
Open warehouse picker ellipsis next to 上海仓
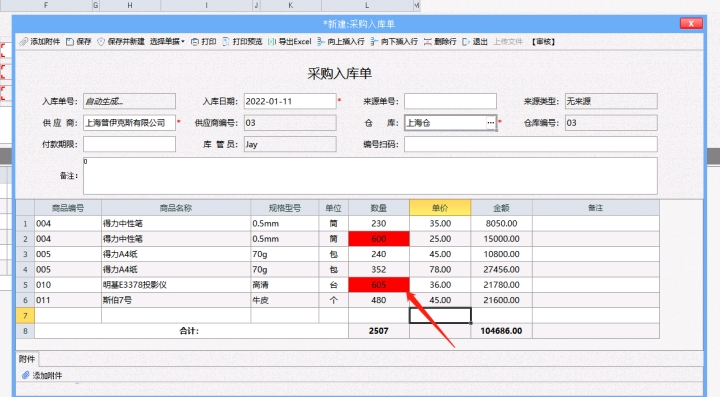click(490, 123)
